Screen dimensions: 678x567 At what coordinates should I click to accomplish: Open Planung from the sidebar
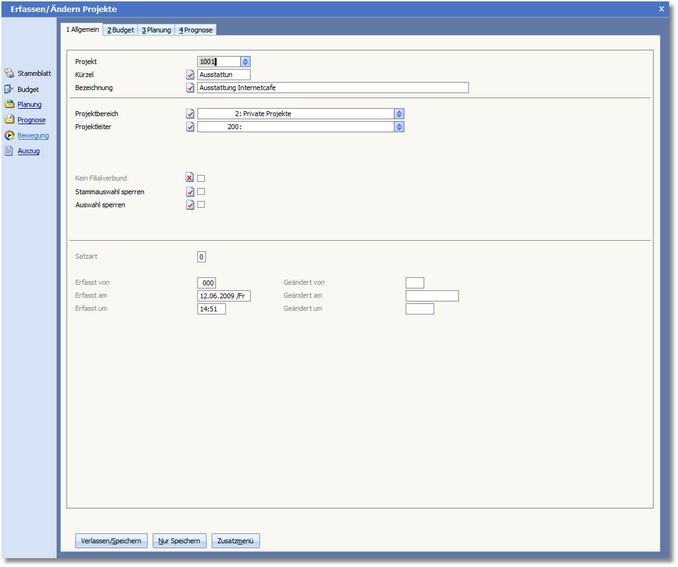click(x=9, y=104)
